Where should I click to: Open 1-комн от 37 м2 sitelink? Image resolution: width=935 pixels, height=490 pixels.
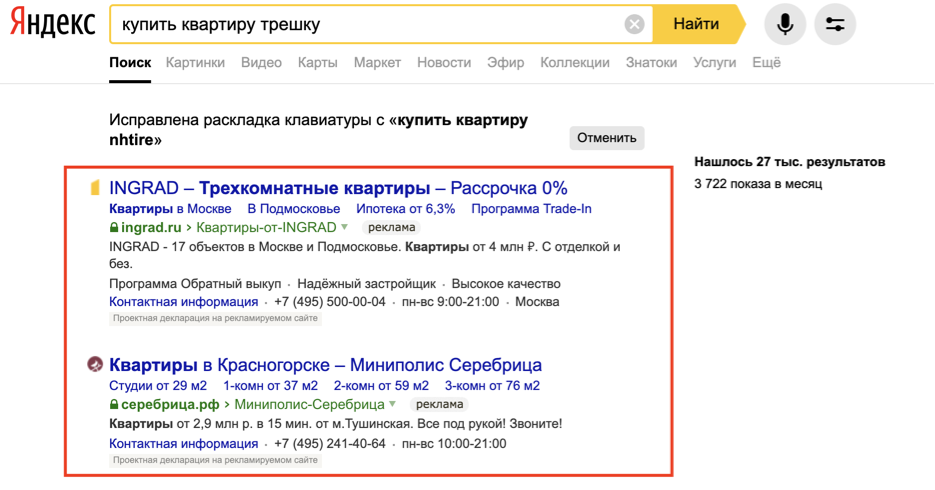click(270, 386)
